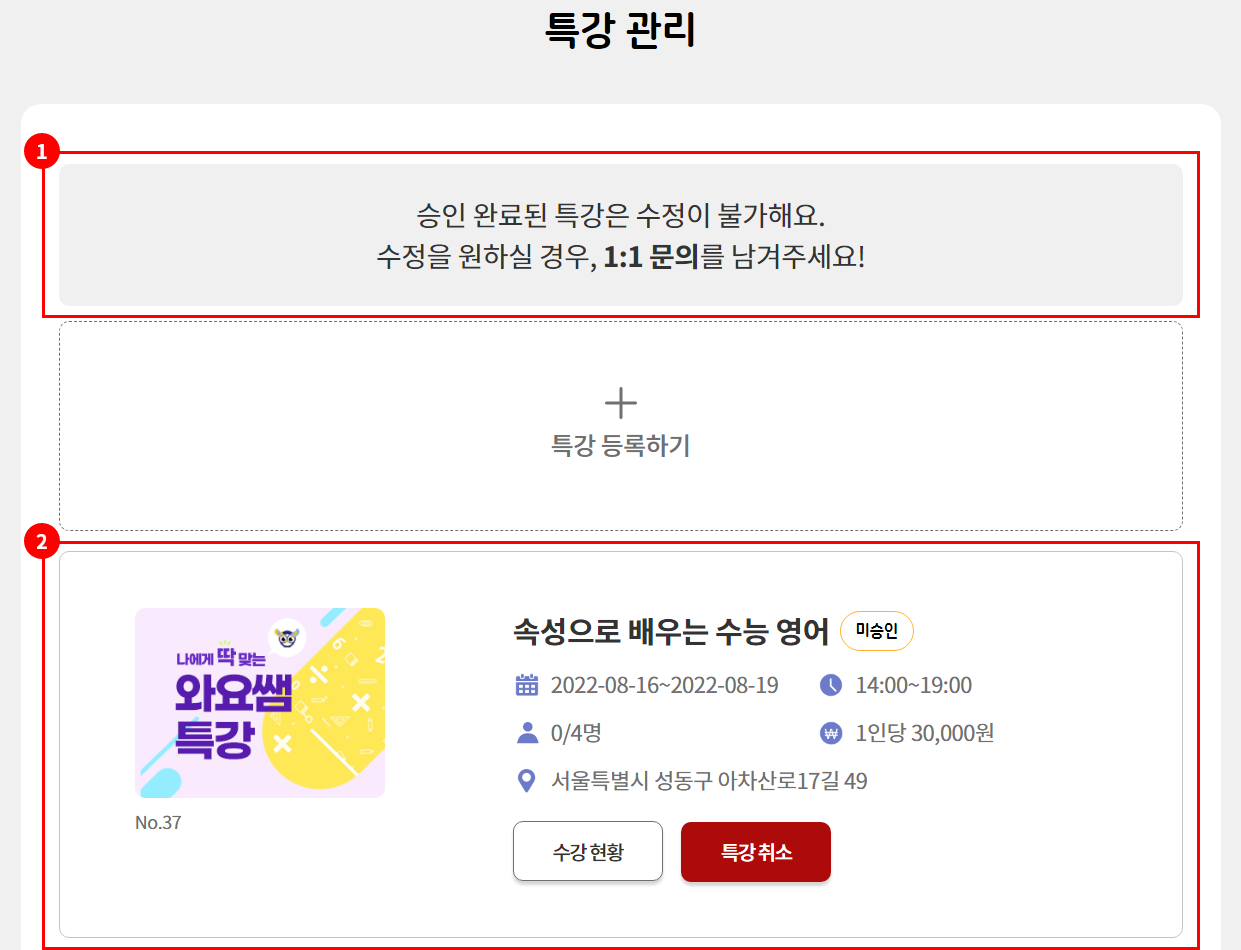The height and width of the screenshot is (950, 1241).
Task: Click the location pin icon beside address
Action: [x=527, y=781]
